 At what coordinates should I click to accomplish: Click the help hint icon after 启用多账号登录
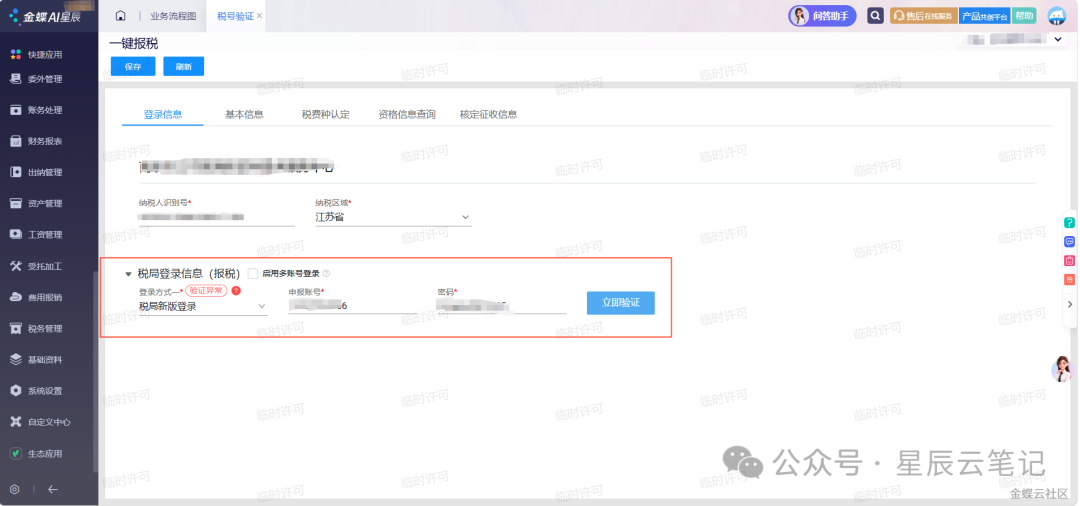(326, 273)
